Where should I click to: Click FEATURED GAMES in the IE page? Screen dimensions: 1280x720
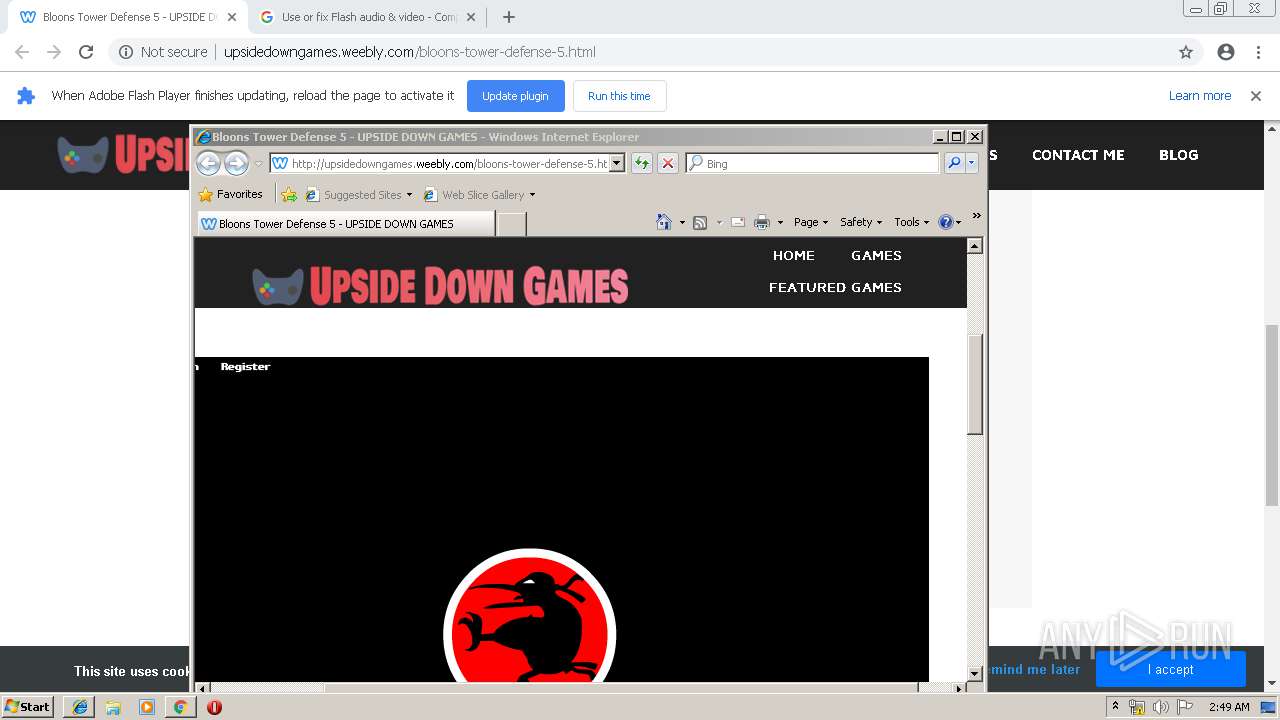pos(835,287)
